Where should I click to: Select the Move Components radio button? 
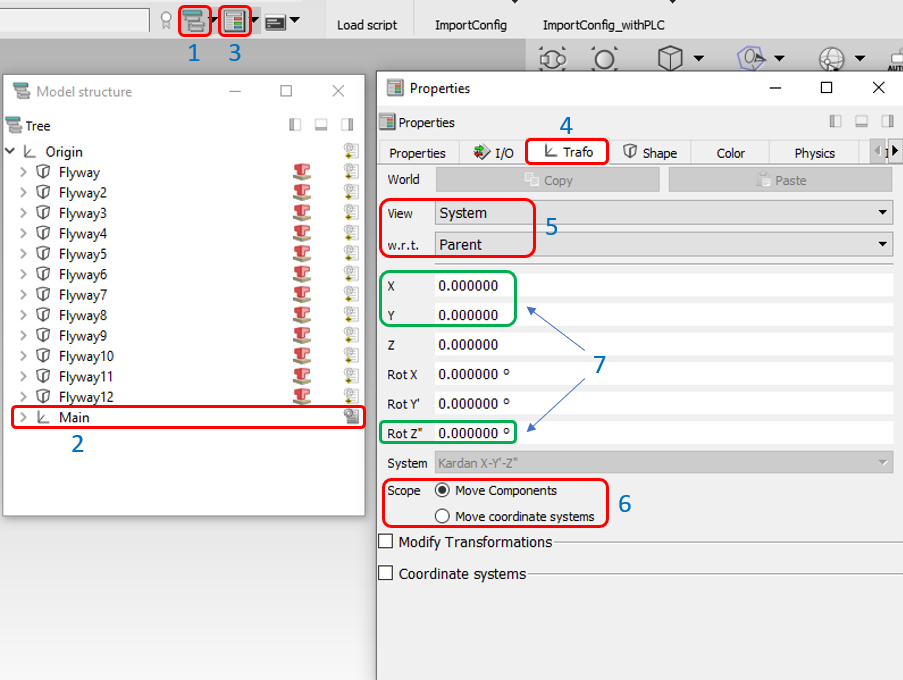pos(442,491)
